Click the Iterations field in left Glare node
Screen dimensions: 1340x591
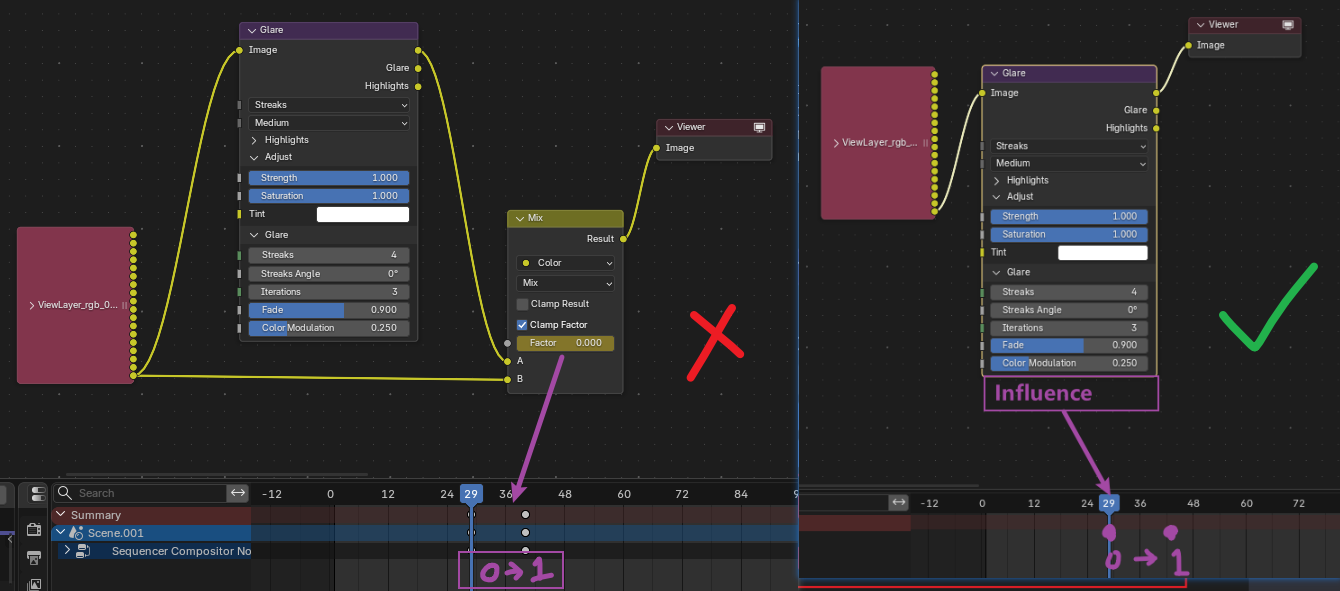tap(329, 292)
